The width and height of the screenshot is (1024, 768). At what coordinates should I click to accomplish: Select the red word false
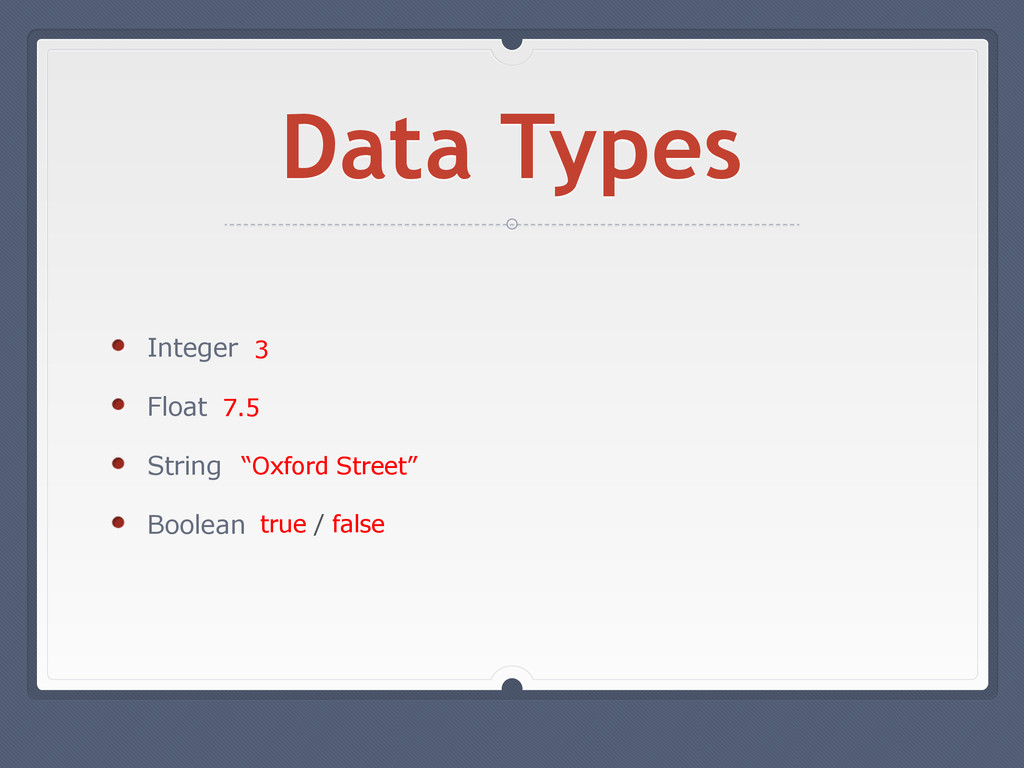[358, 524]
